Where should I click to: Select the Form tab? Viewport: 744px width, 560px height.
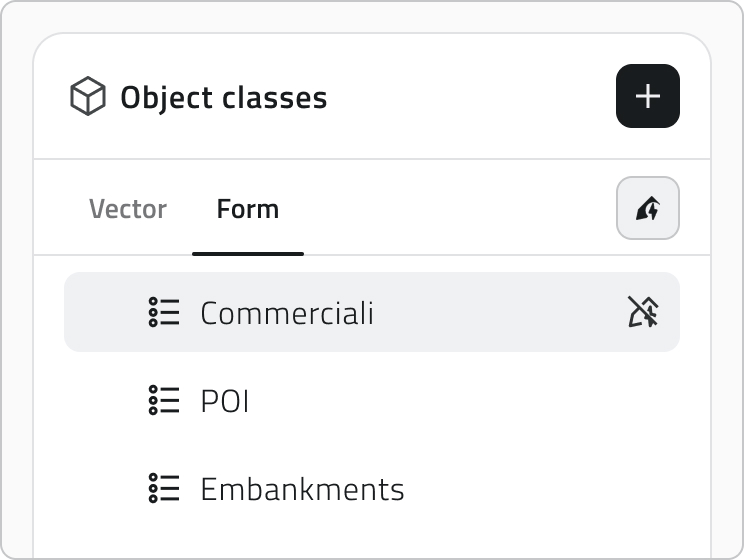point(248,209)
